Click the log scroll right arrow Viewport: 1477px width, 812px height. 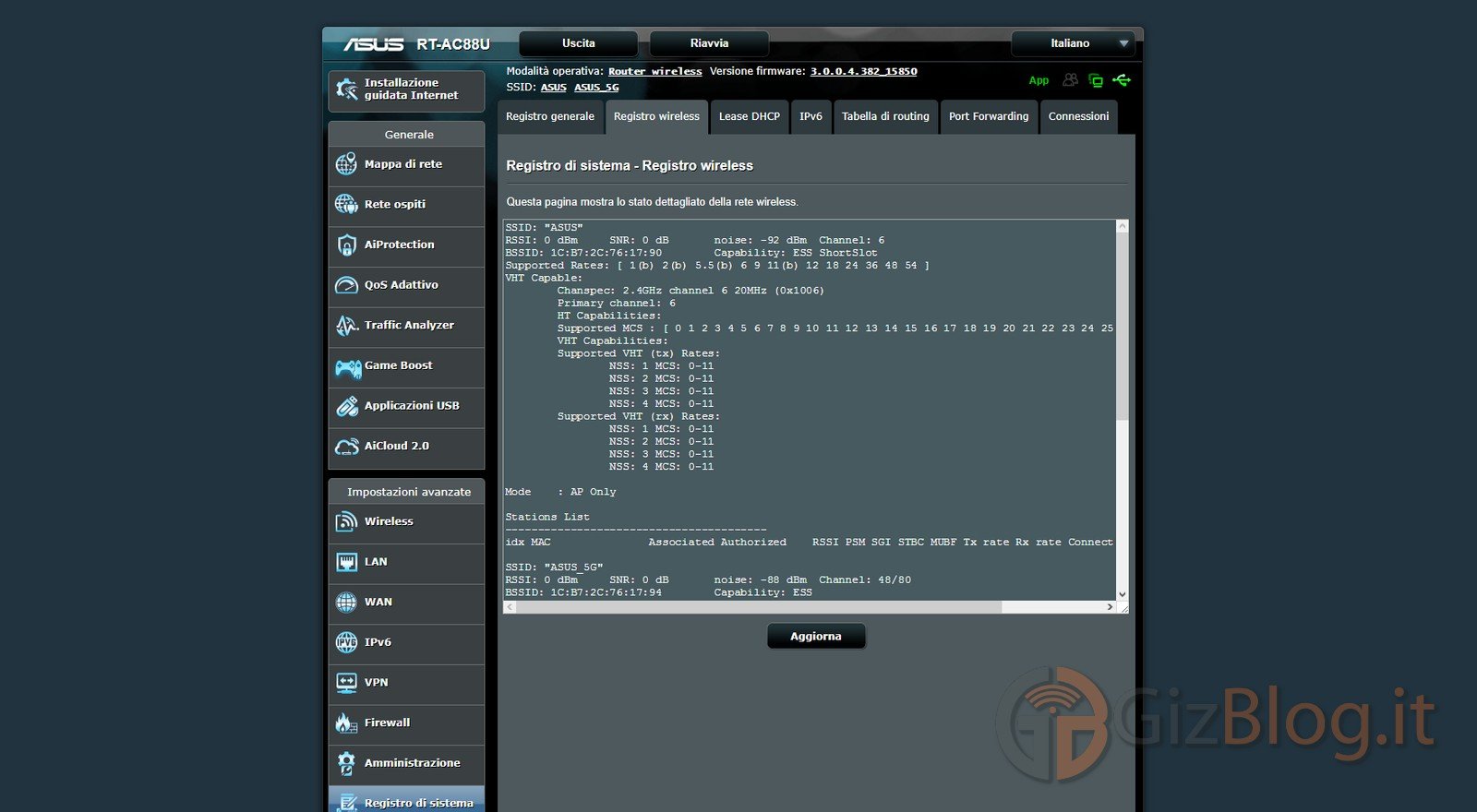coord(1110,607)
